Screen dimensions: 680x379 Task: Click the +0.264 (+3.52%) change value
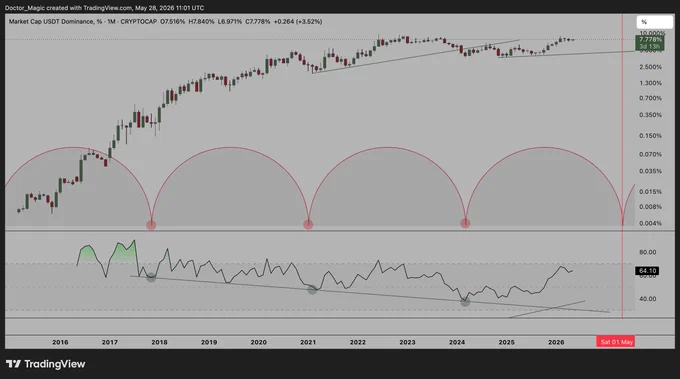(298, 21)
